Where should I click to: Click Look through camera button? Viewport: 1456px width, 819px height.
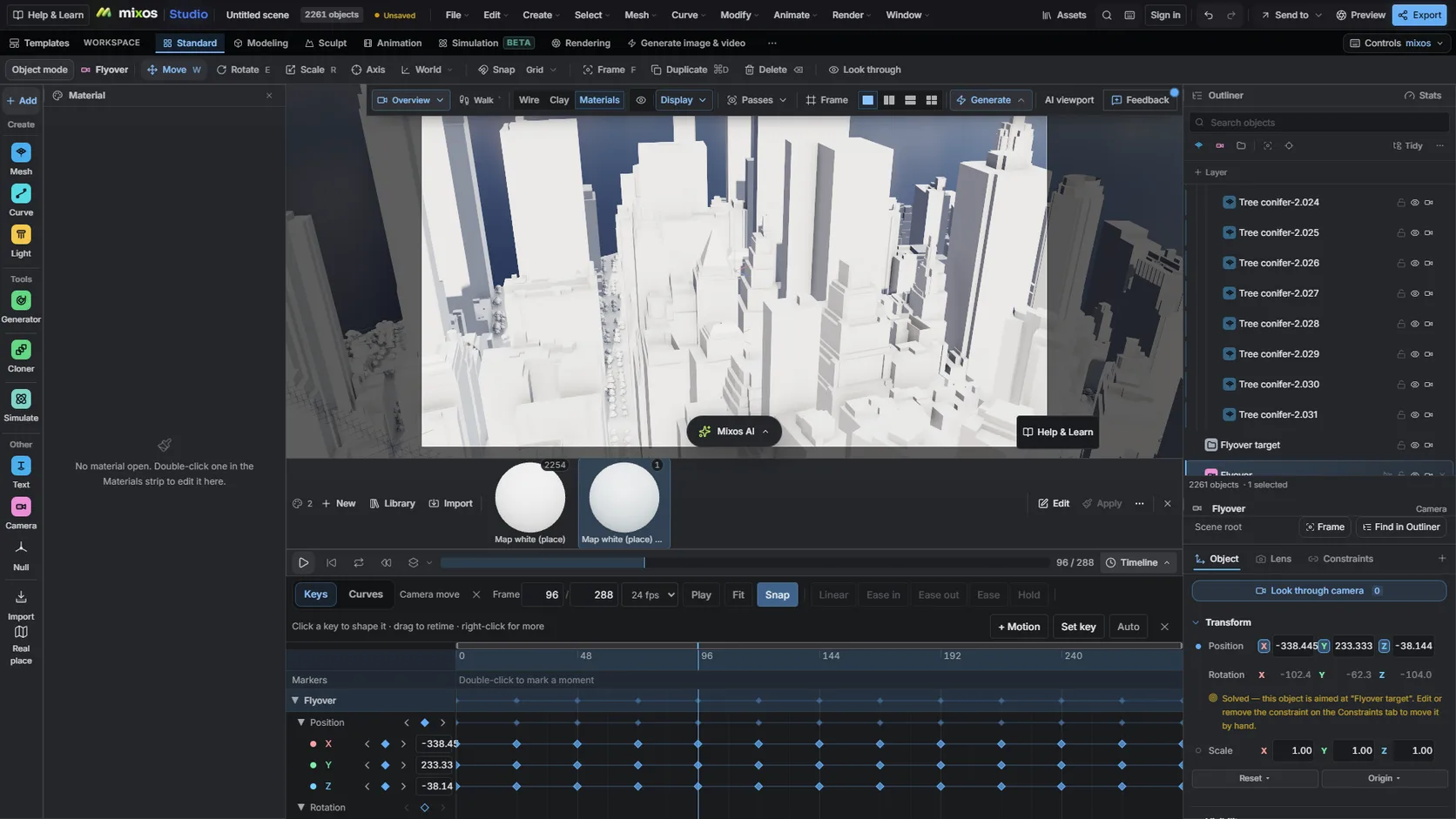coord(1318,591)
